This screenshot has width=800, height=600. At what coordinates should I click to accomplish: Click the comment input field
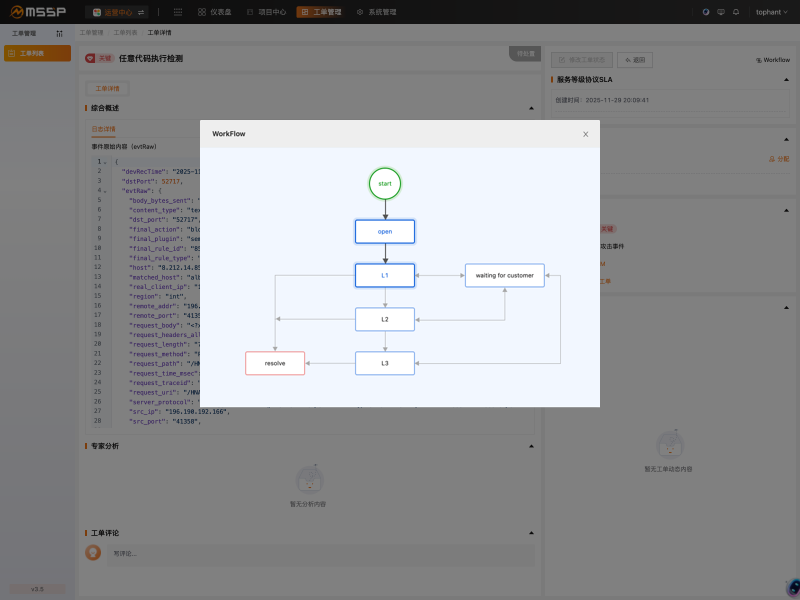(x=320, y=553)
